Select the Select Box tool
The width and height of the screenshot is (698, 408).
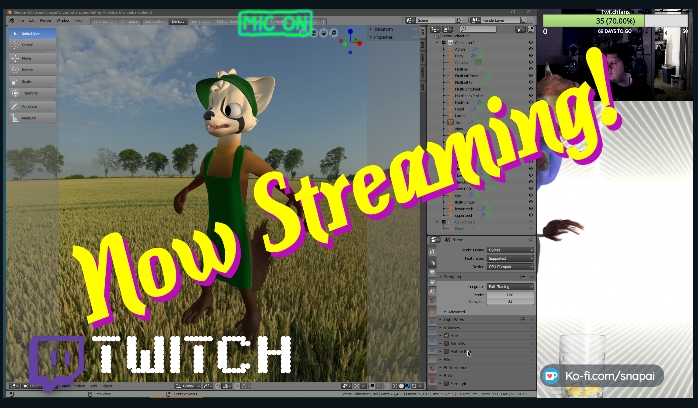32,33
